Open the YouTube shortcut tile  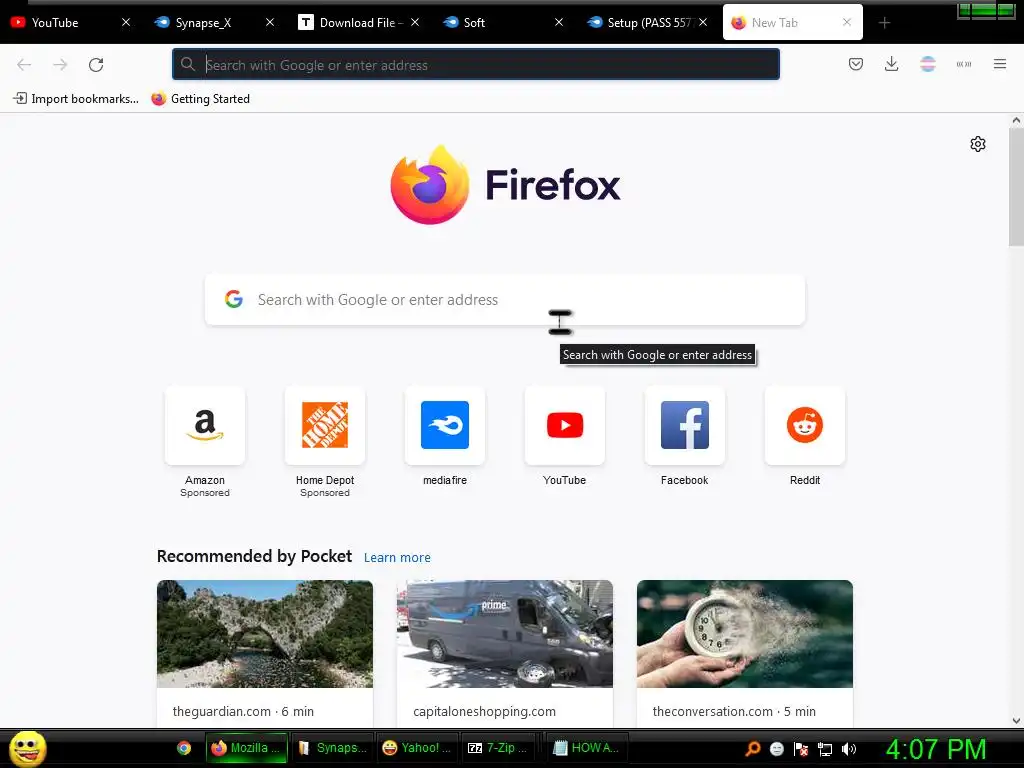565,425
